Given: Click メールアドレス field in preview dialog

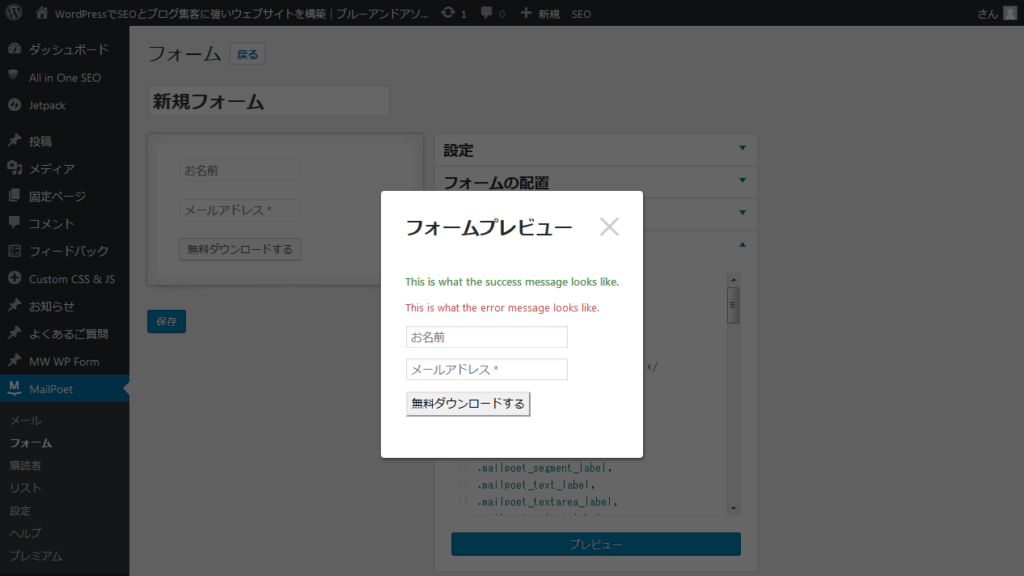Looking at the screenshot, I should 487,369.
